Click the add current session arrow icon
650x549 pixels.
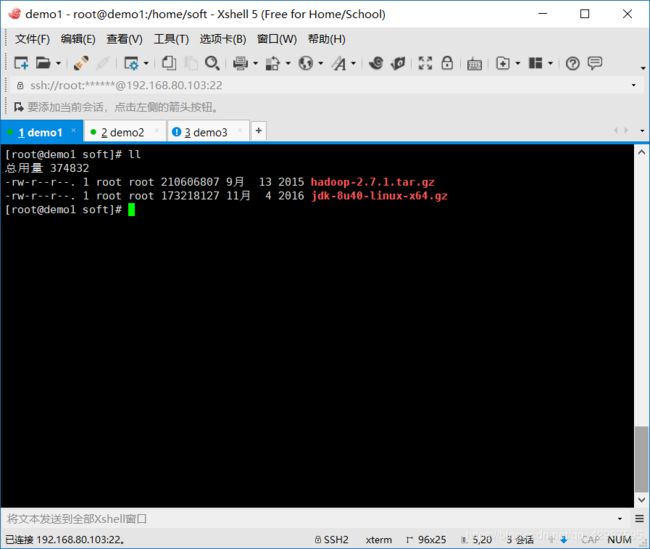pyautogui.click(x=18, y=107)
